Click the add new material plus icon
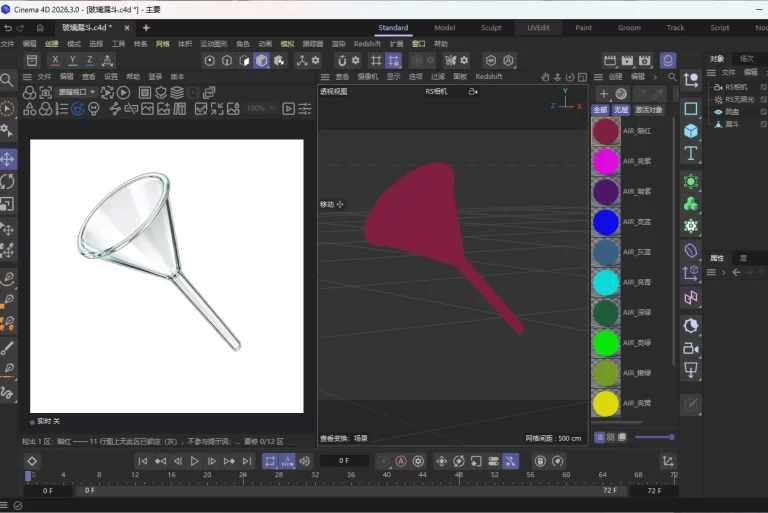Screen dimensions: 768x513 point(603,94)
